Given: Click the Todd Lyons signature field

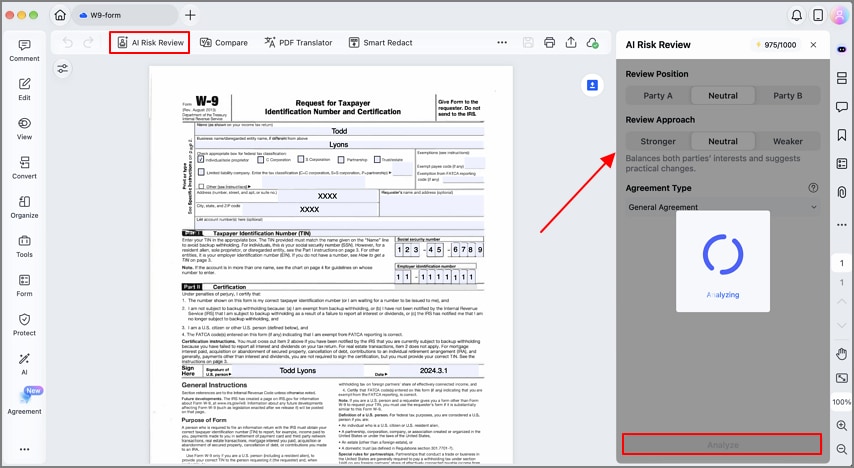Looking at the screenshot, I should [297, 370].
